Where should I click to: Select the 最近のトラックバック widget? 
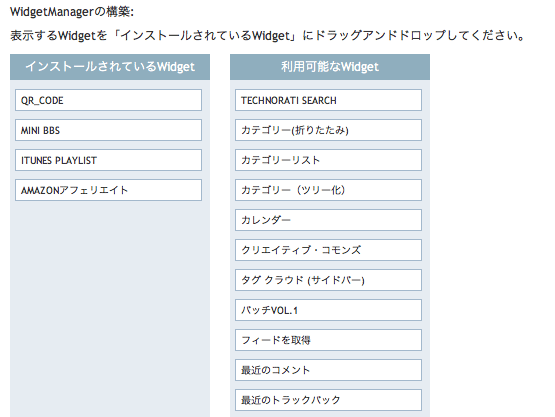pyautogui.click(x=328, y=400)
